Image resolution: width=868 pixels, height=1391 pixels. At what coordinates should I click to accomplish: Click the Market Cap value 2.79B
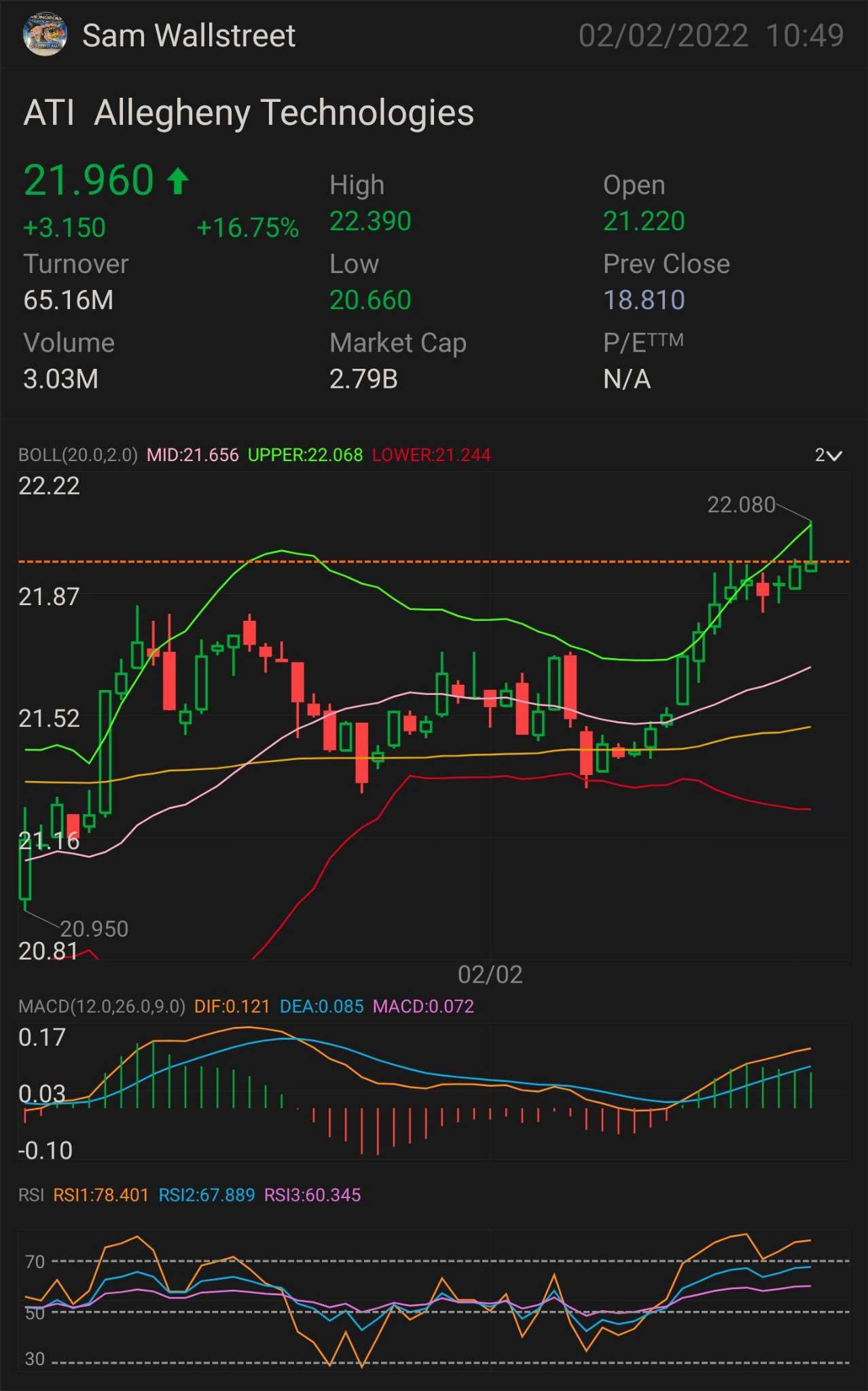point(363,379)
